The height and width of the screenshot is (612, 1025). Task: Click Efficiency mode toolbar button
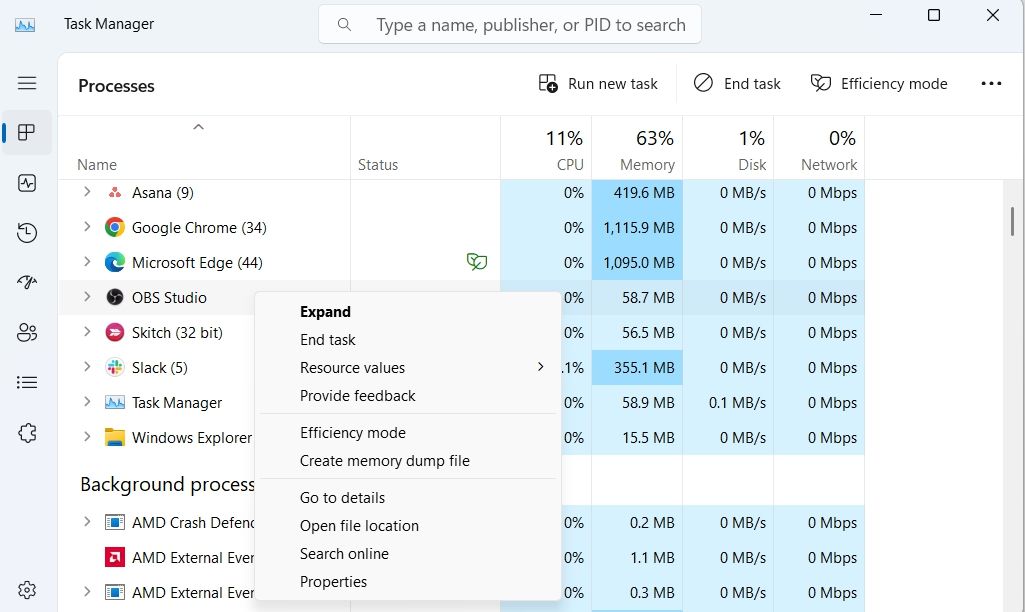click(879, 84)
